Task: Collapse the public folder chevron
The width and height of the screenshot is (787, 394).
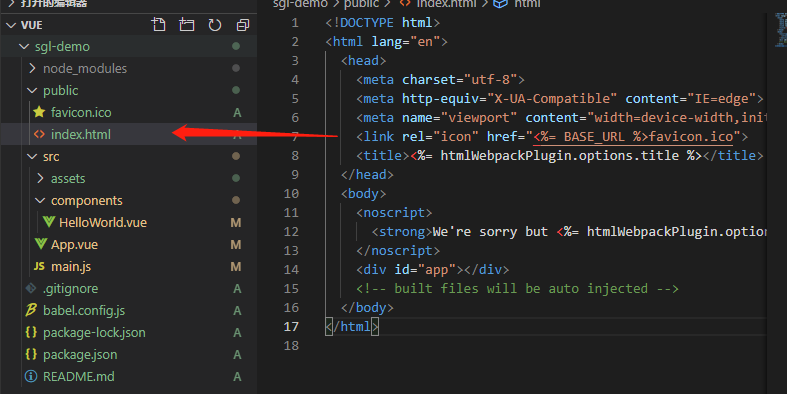Action: tap(32, 91)
